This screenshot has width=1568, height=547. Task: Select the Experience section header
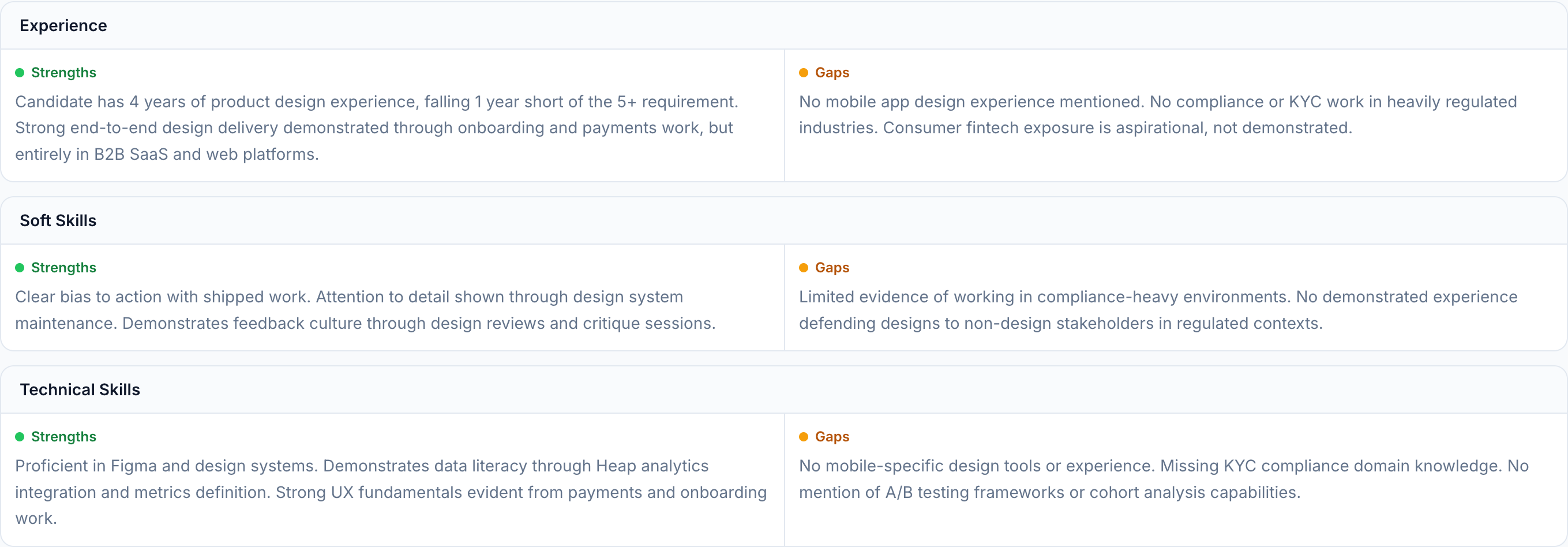(63, 25)
